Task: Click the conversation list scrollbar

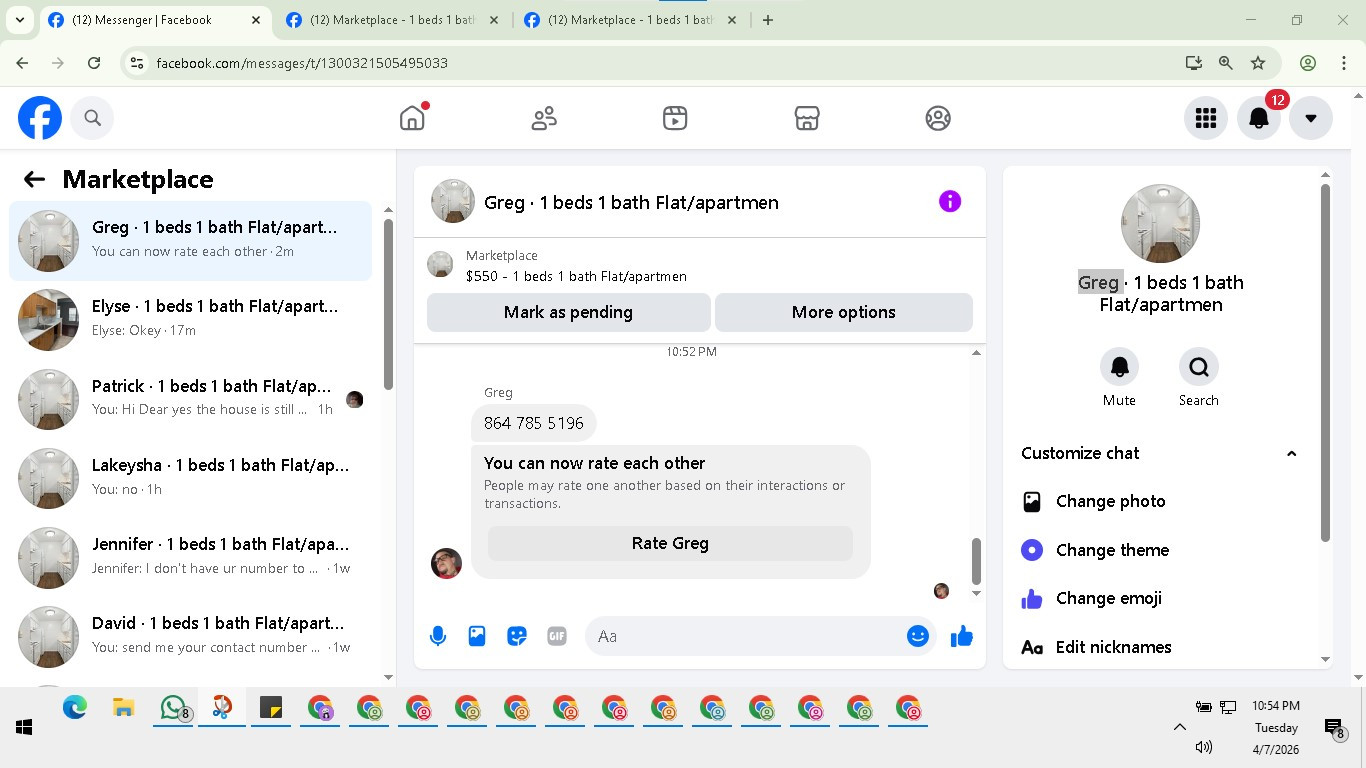Action: [x=388, y=305]
